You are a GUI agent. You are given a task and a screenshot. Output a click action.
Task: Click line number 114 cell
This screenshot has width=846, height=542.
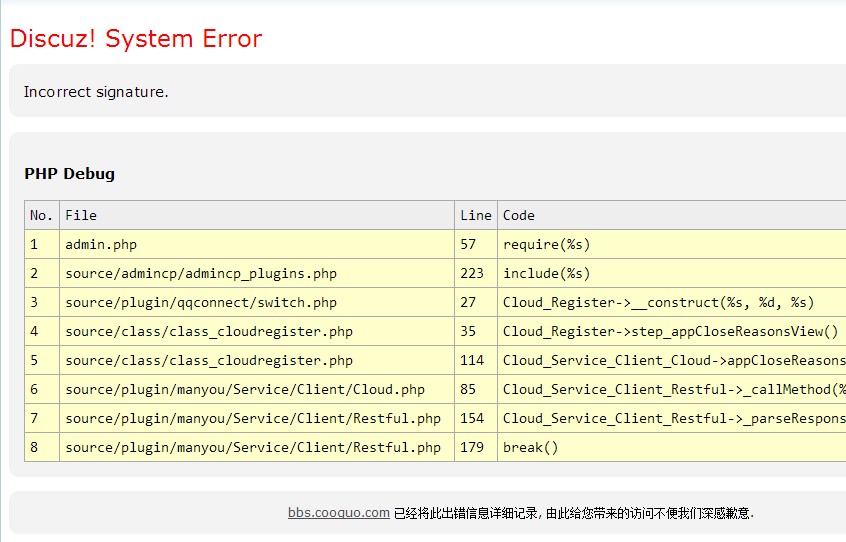tap(476, 360)
